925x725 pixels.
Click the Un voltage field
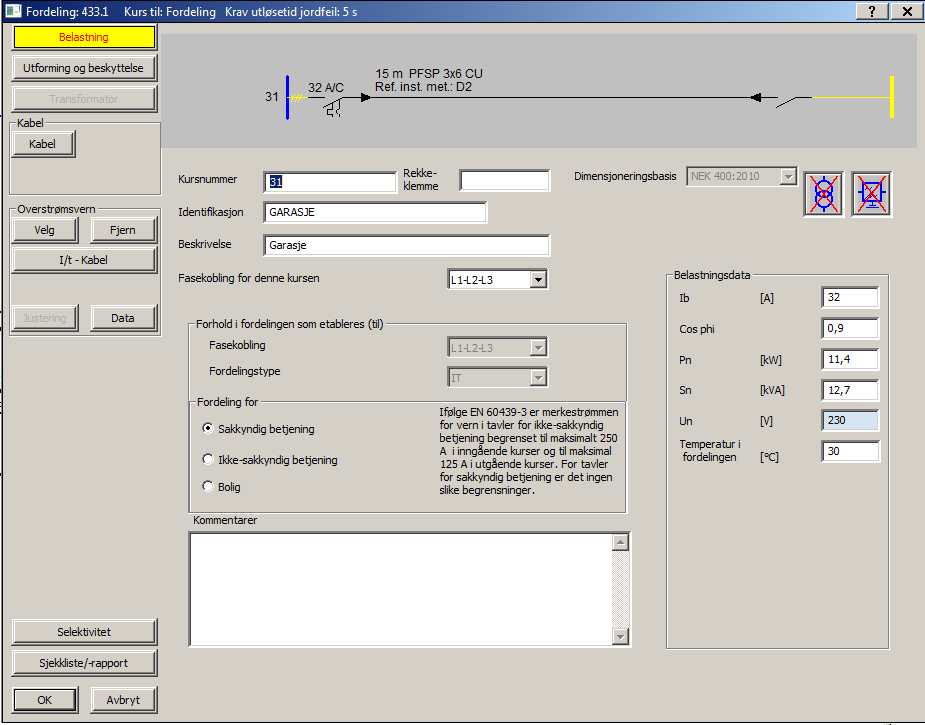[850, 421]
